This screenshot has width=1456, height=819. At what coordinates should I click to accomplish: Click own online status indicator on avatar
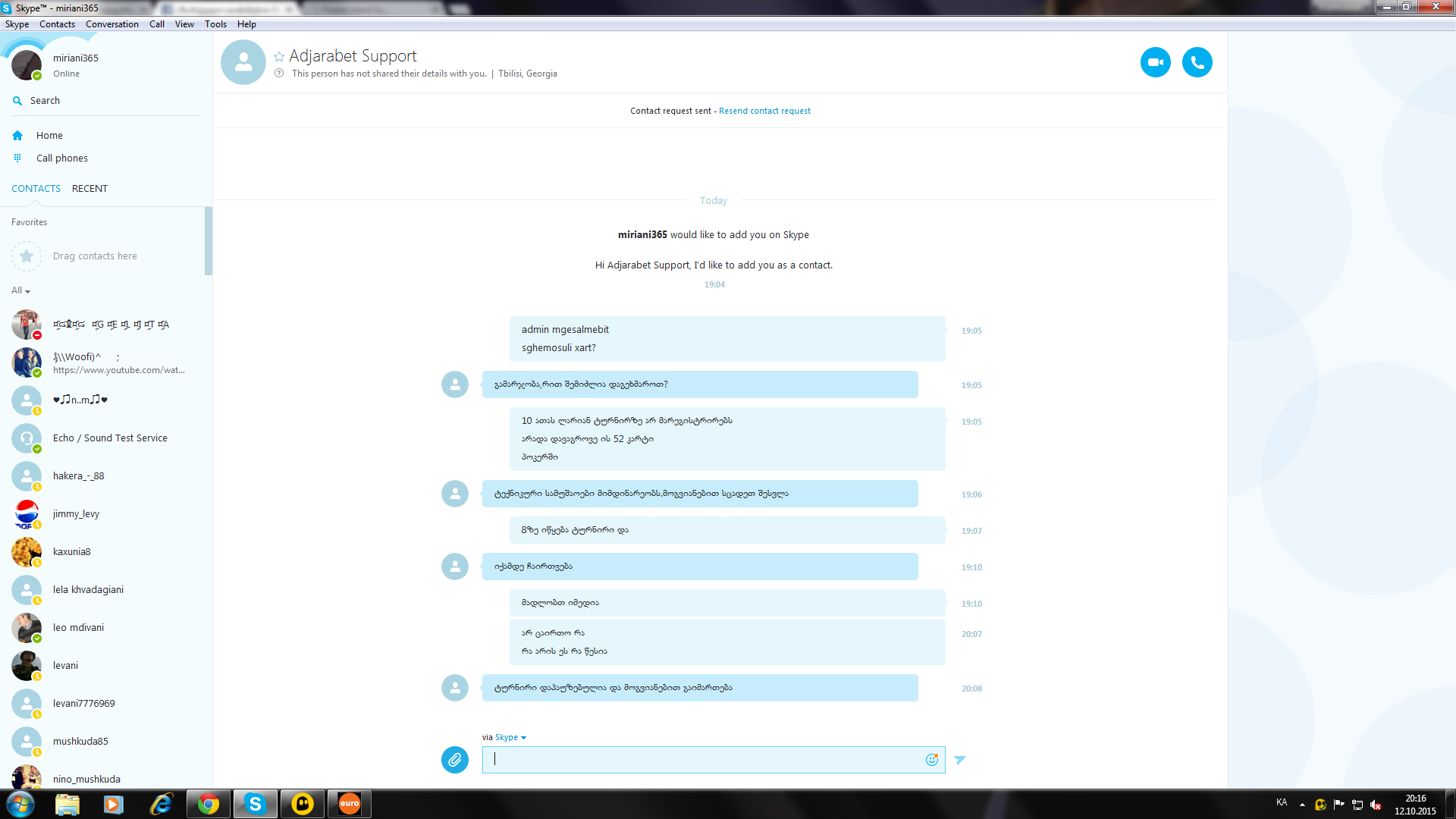point(37,76)
